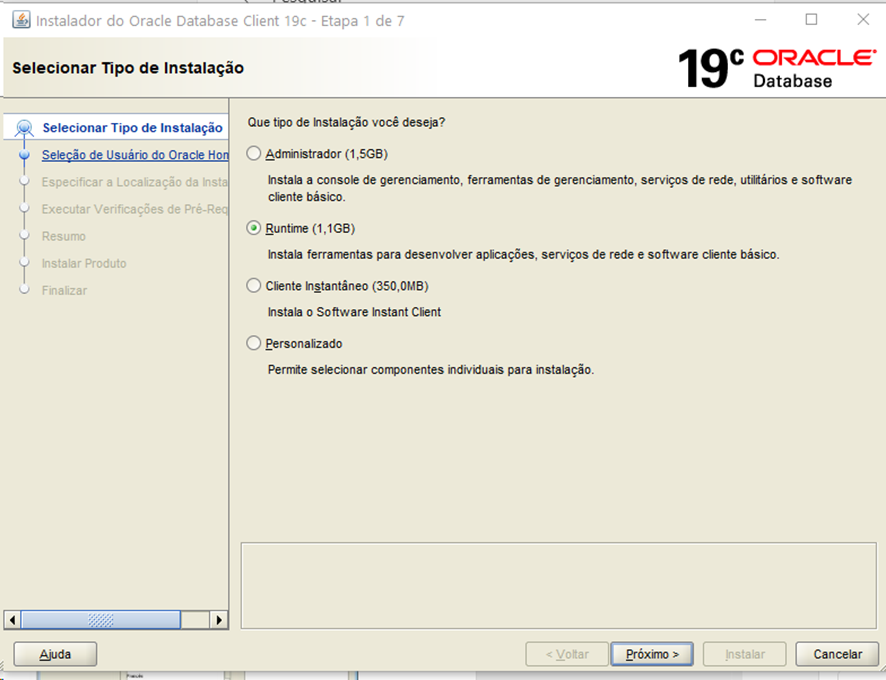Minimize the installer window
The height and width of the screenshot is (680, 886).
[761, 20]
